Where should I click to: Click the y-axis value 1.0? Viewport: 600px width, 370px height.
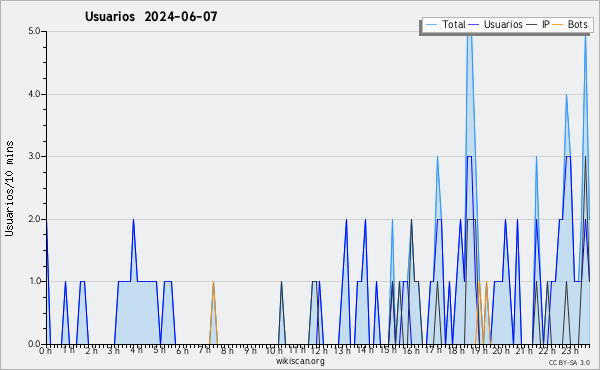coord(34,281)
